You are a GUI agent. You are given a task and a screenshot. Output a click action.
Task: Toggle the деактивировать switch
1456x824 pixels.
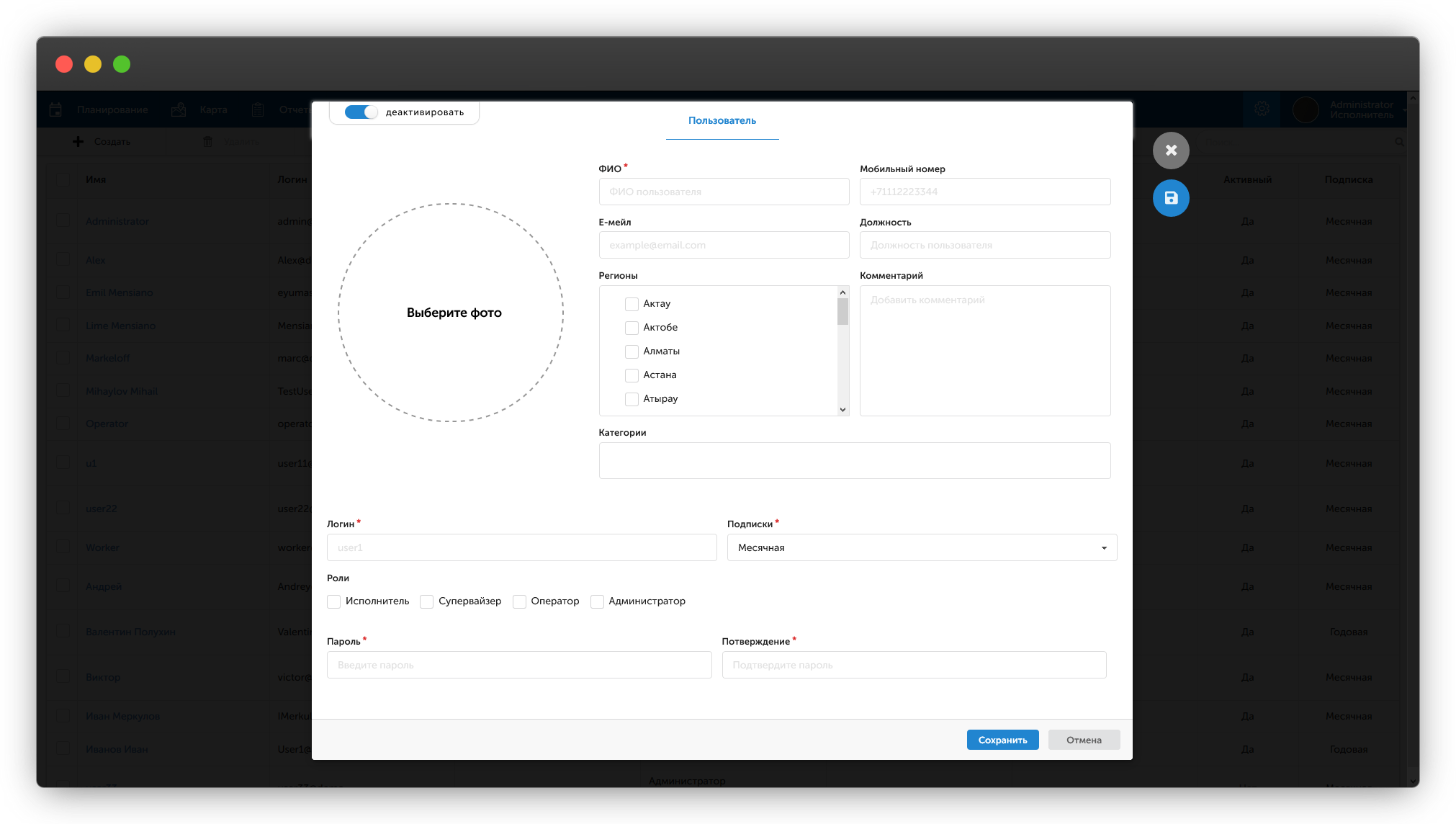(x=361, y=112)
